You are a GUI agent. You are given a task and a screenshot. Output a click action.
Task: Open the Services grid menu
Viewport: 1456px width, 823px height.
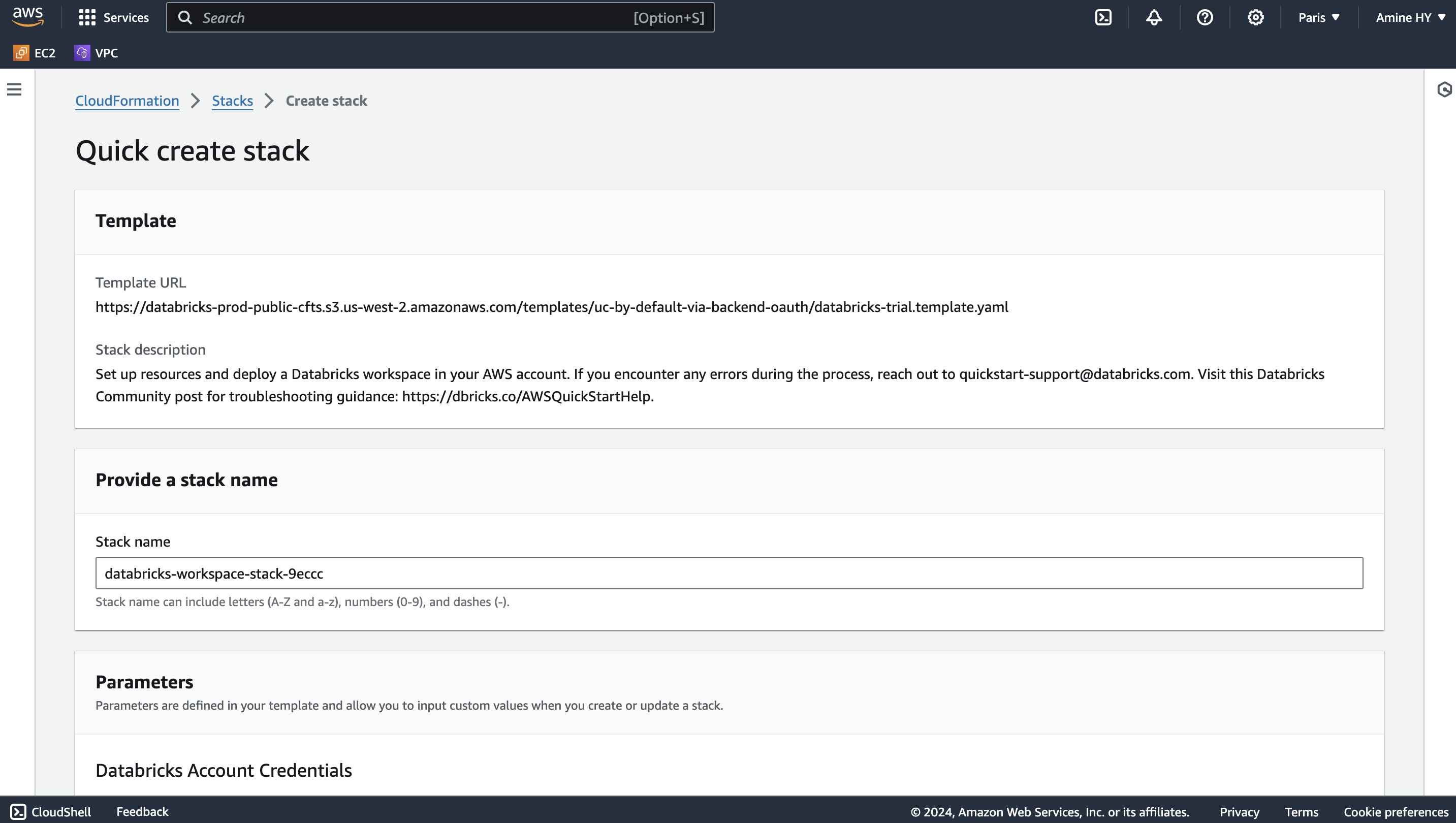tap(87, 17)
